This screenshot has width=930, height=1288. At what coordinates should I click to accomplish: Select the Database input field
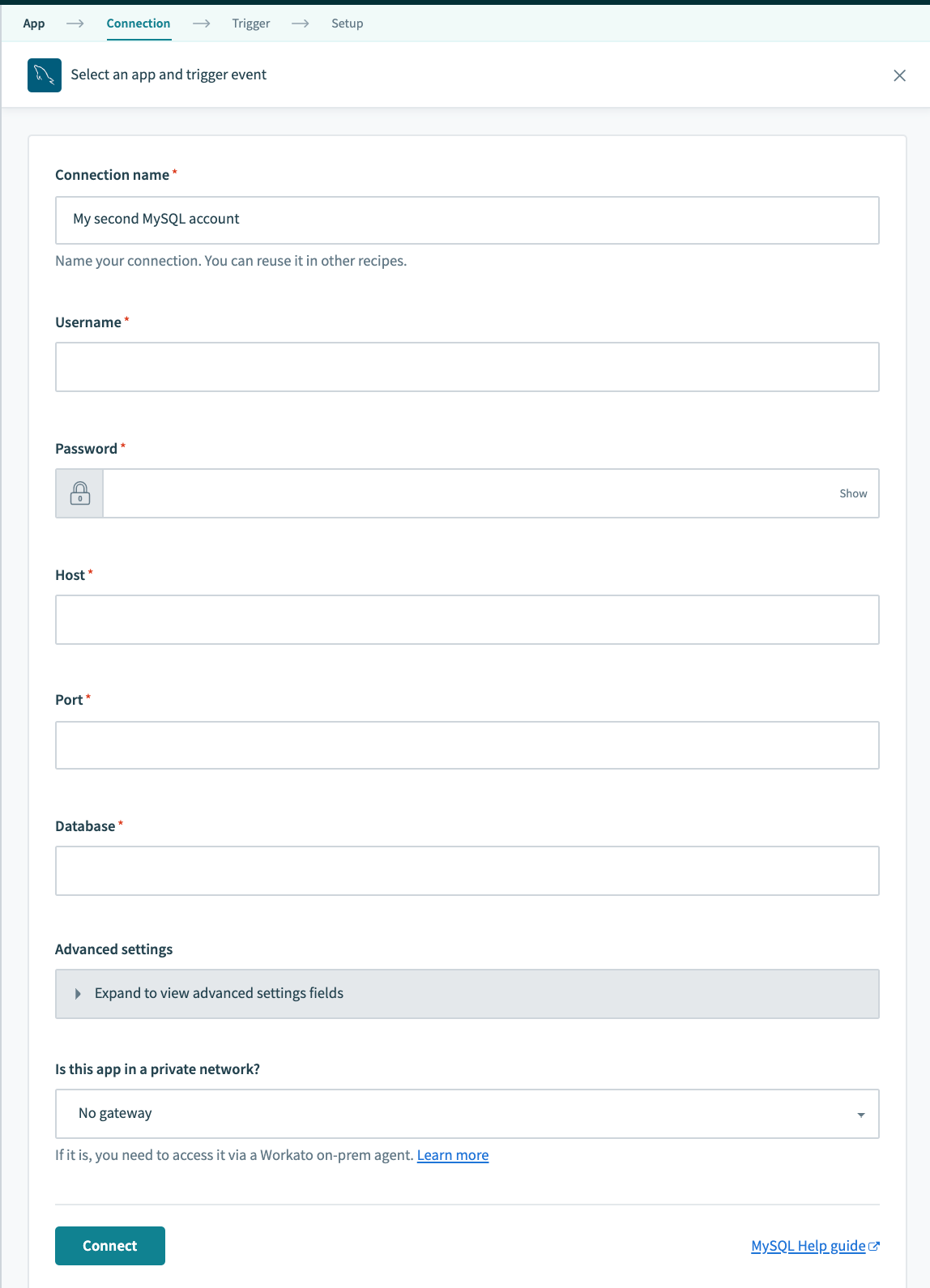point(467,870)
